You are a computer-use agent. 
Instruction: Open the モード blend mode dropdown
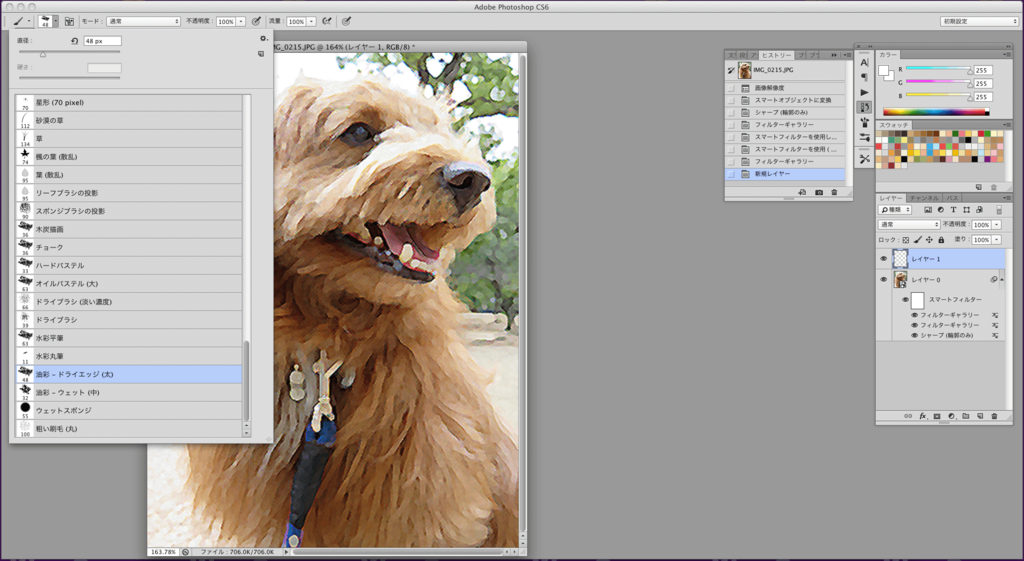click(144, 21)
